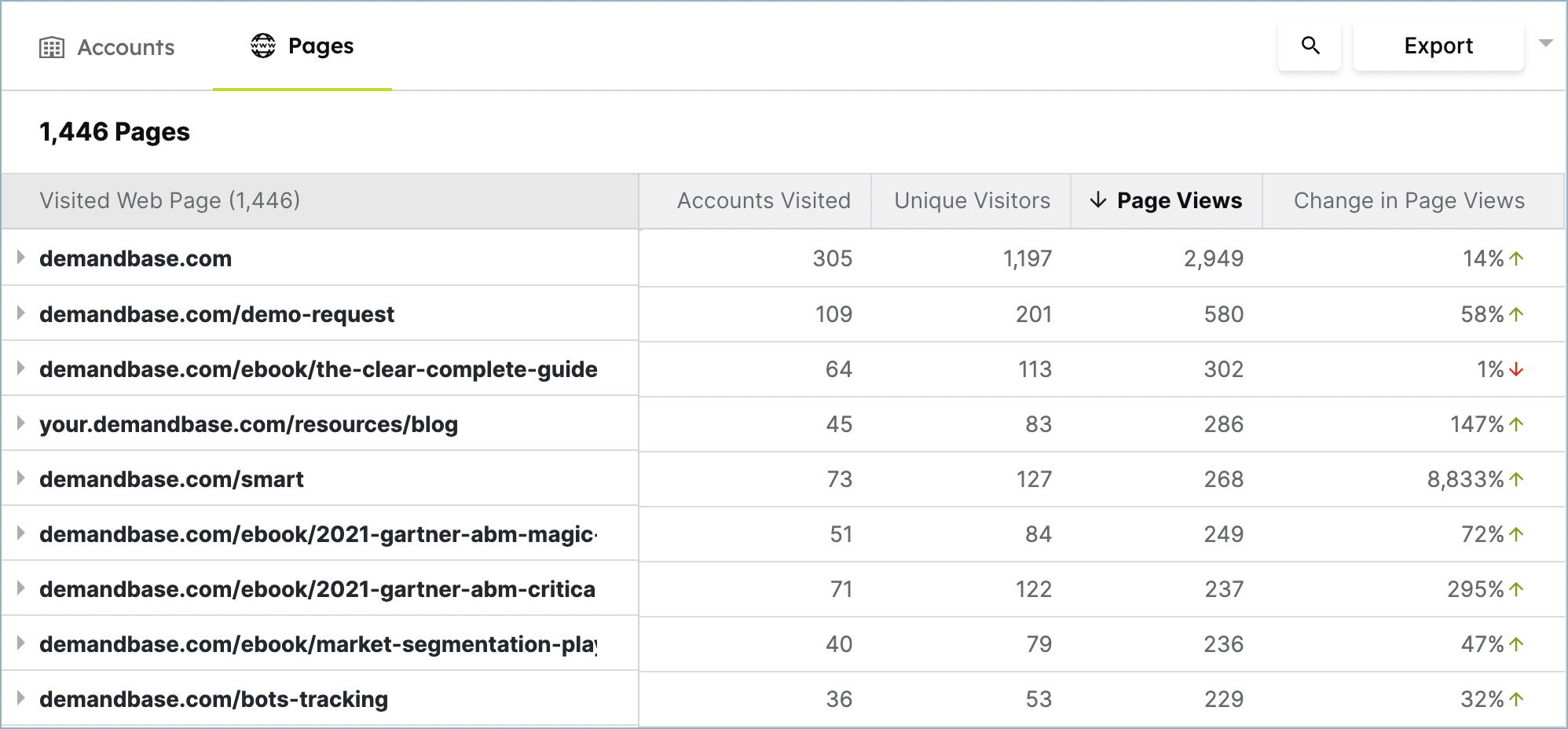Click the 229 page views value
This screenshot has width=1568, height=729.
1224,699
